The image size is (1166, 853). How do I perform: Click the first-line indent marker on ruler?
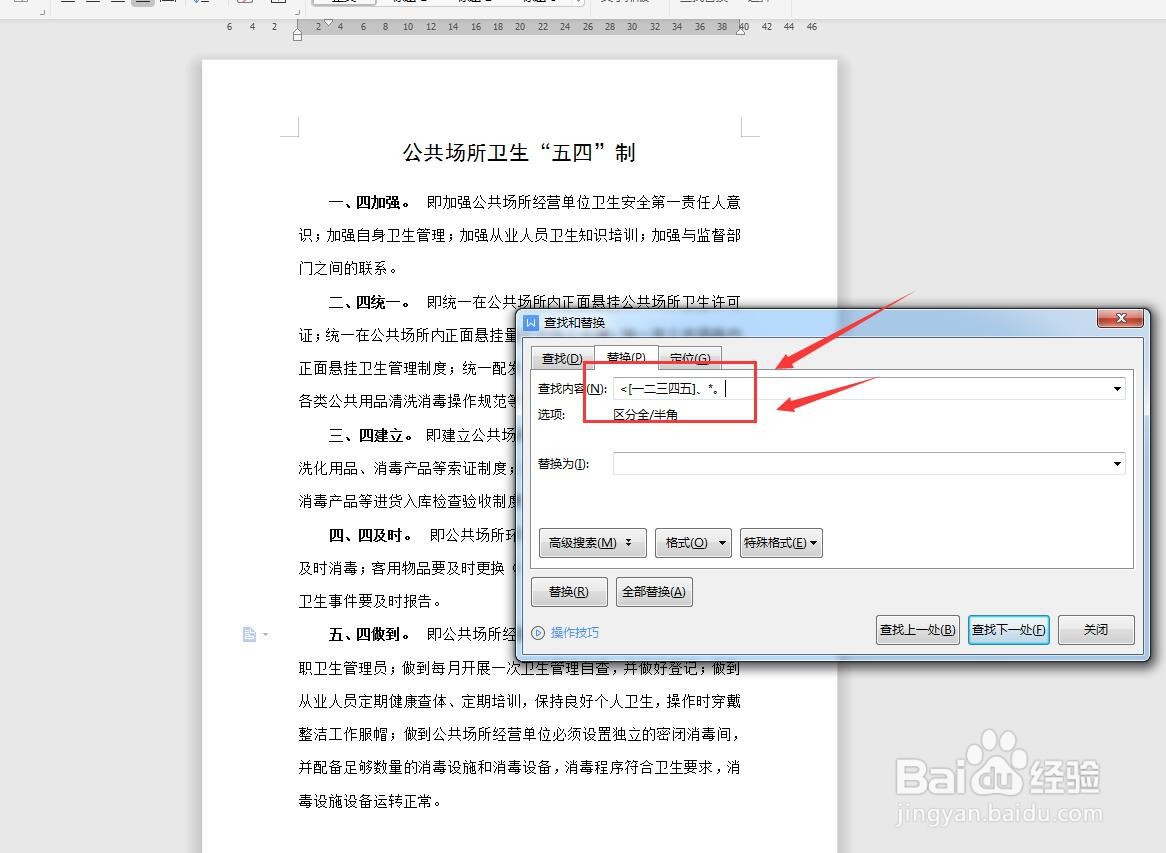[x=329, y=22]
